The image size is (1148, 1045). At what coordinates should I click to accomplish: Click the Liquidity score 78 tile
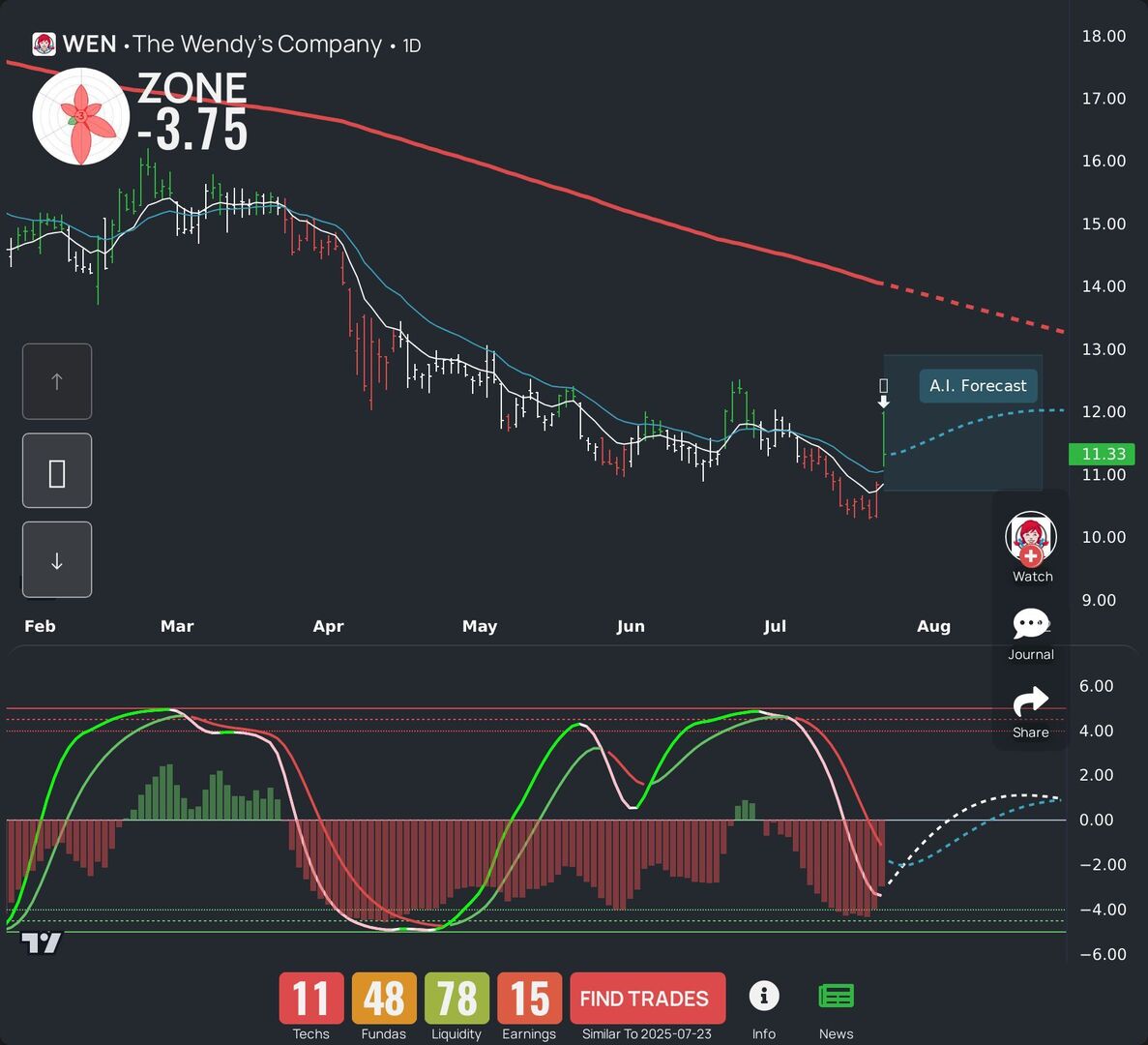456,999
